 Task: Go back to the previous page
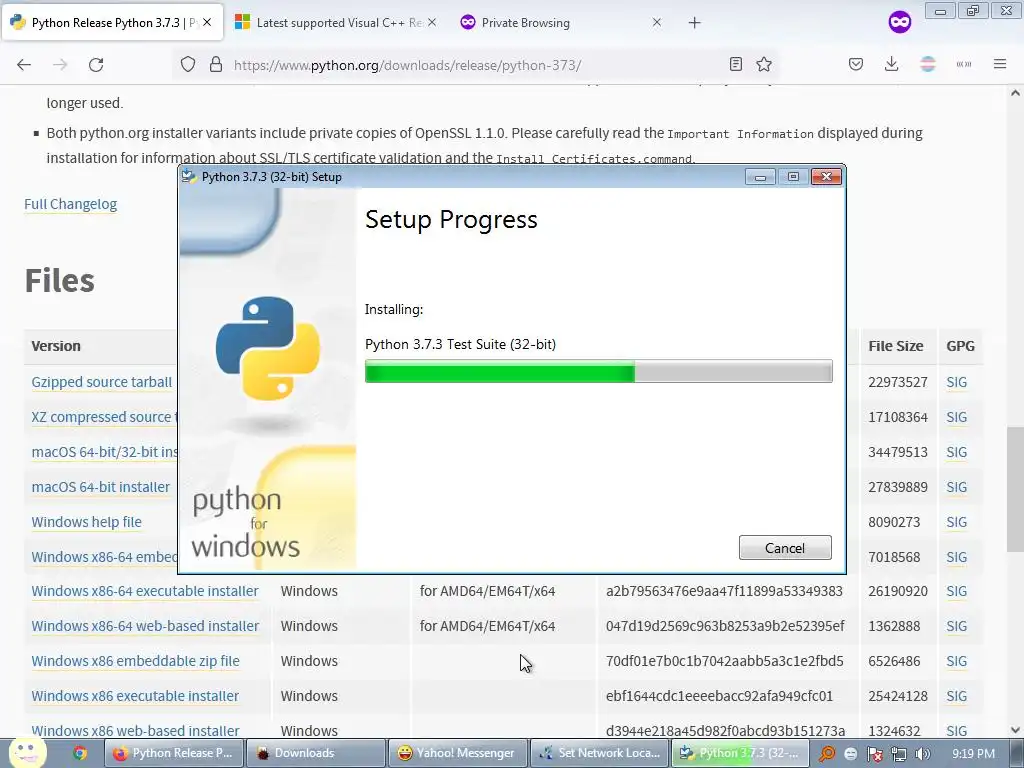coord(24,65)
